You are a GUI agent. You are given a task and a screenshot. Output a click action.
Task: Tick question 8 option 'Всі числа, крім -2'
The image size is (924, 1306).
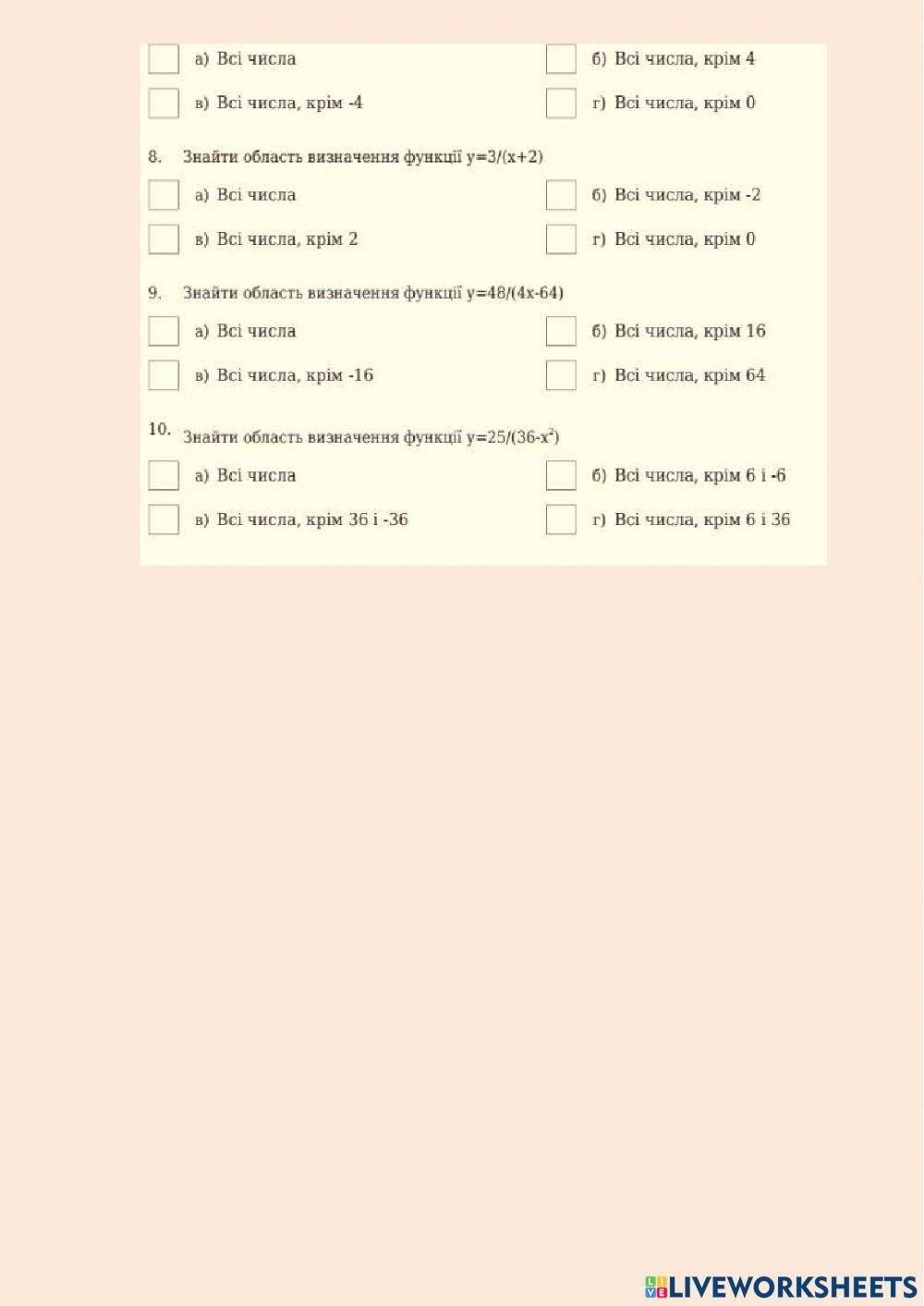[x=561, y=195]
